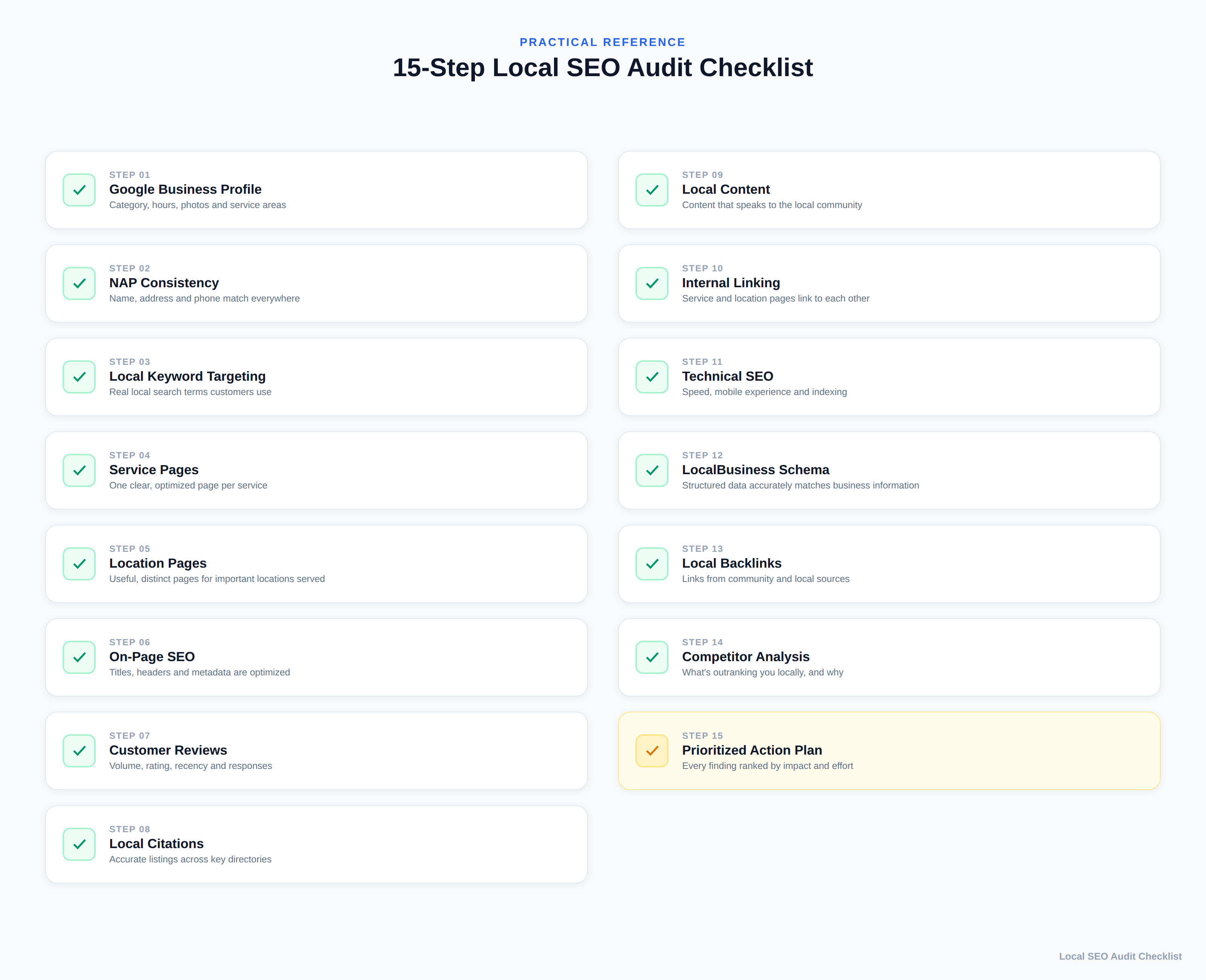Screen dimensions: 1206x980
Task: Click 'Links from community and local sources'
Action: click(765, 579)
